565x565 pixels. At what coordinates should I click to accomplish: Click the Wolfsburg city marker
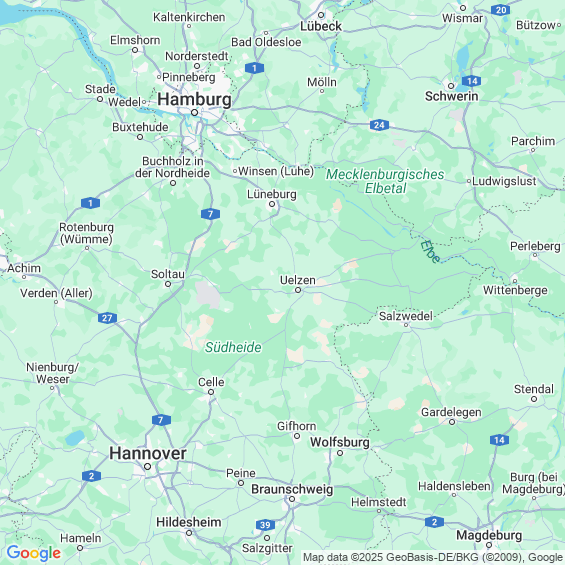340,453
